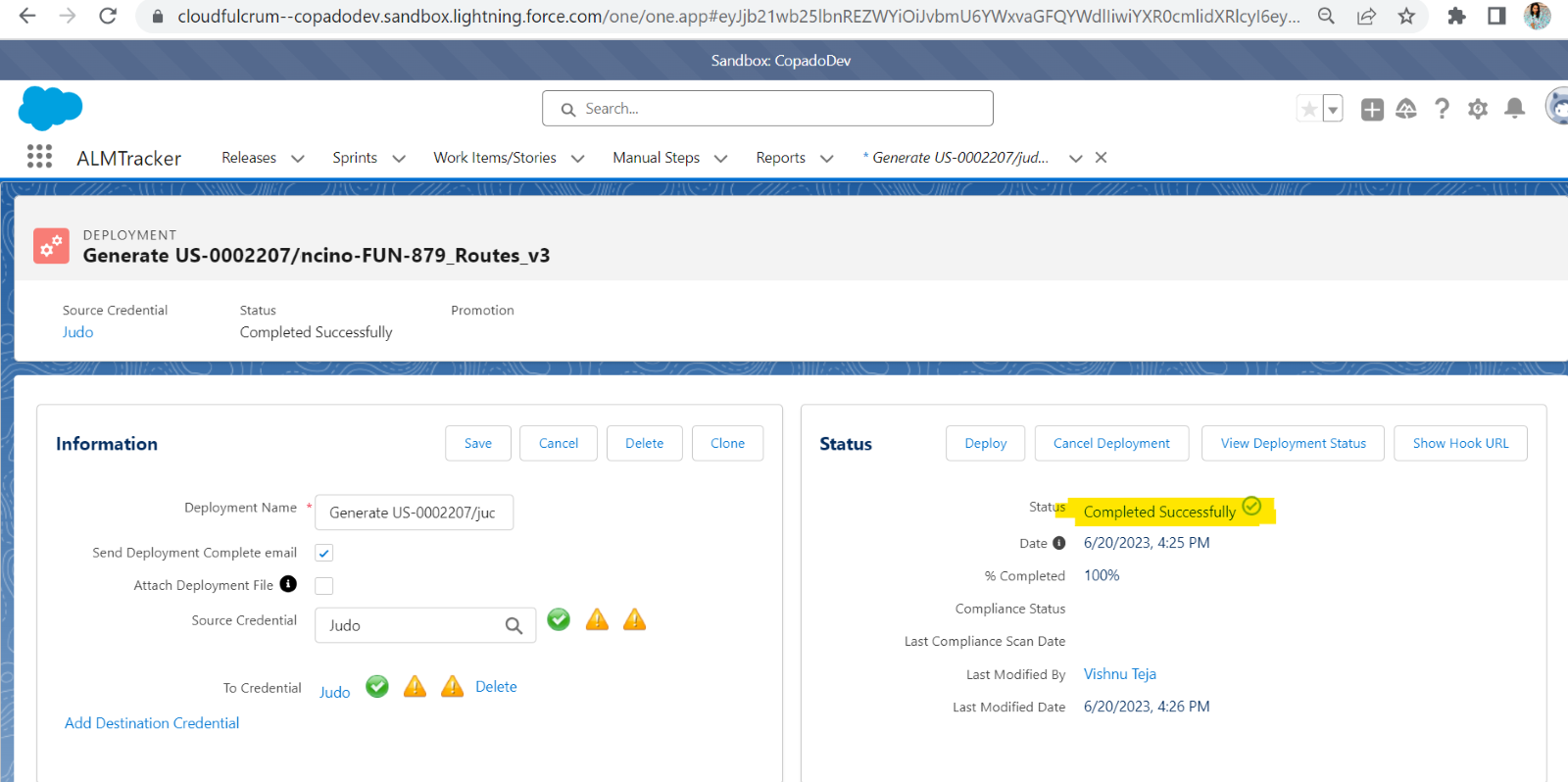The width and height of the screenshot is (1568, 782).
Task: Expand the Sprints tab dropdown
Action: pos(399,159)
